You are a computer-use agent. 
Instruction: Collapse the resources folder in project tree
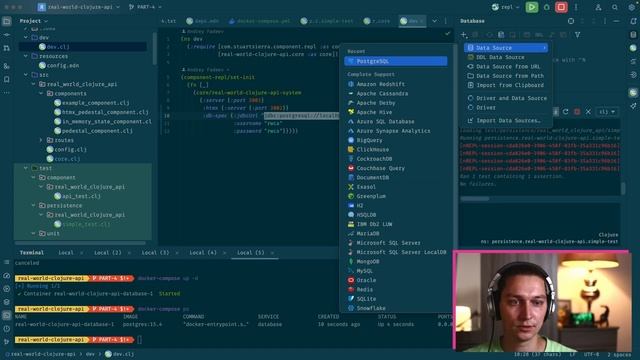coord(26,56)
